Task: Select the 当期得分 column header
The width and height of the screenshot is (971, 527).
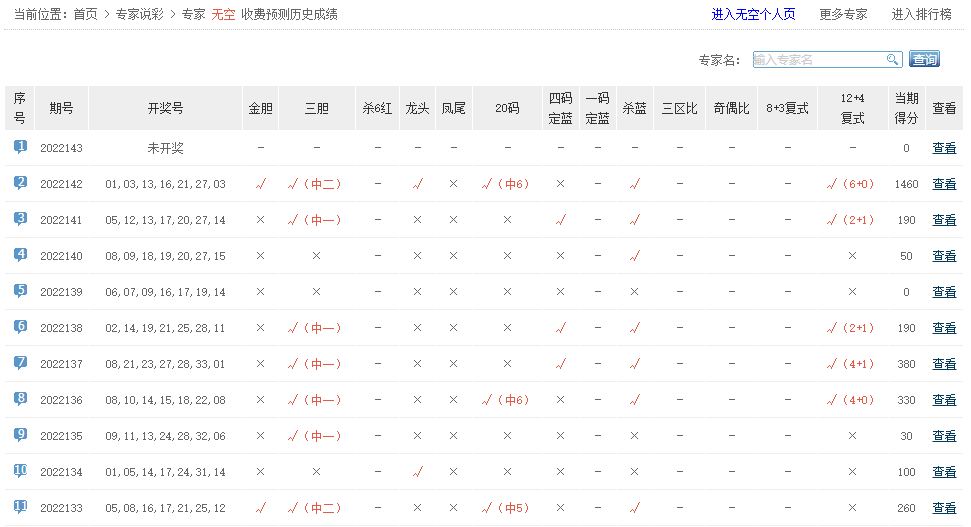Action: tap(906, 108)
